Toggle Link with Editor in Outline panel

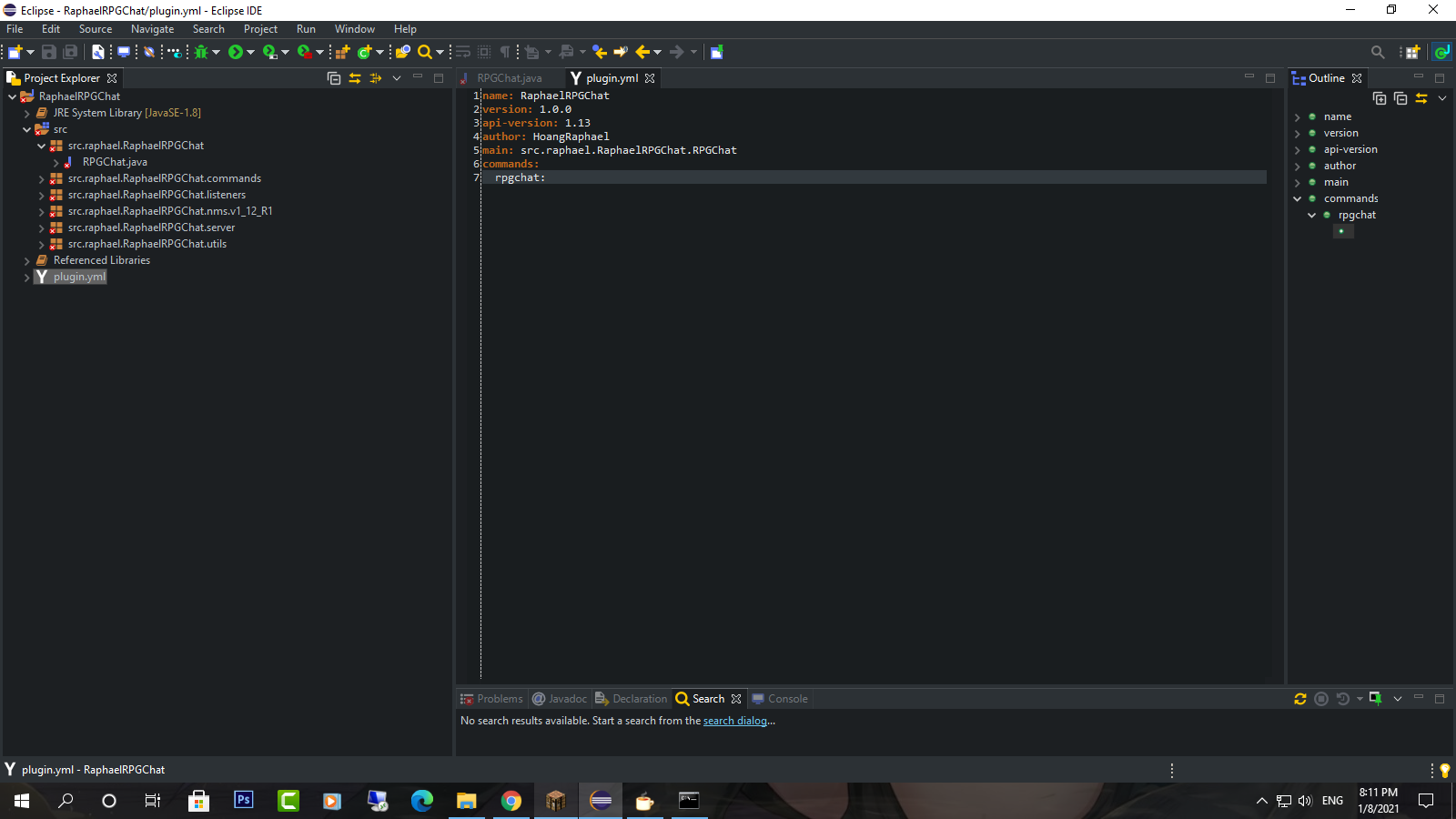click(1421, 98)
